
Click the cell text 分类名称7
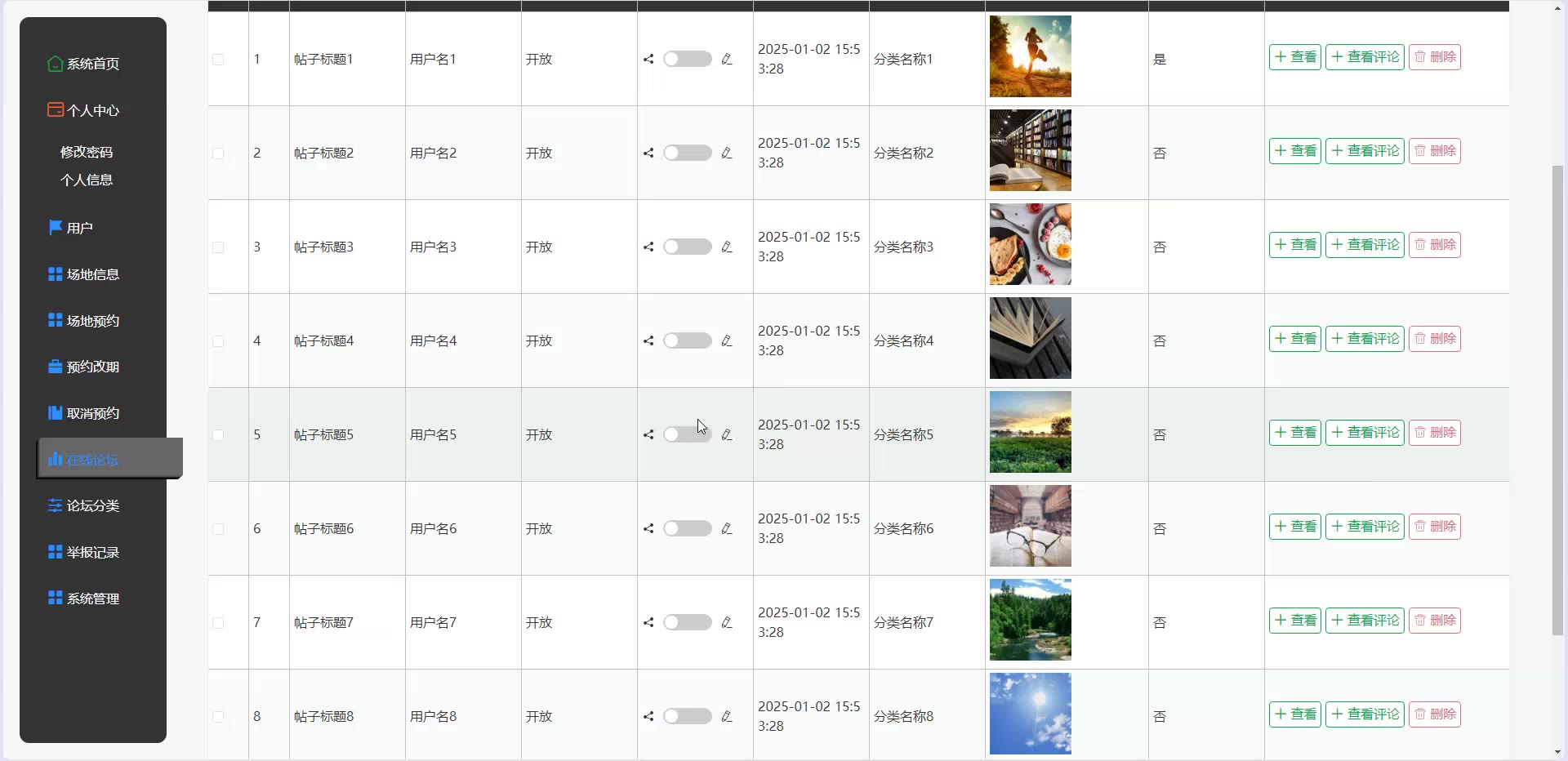(x=903, y=622)
